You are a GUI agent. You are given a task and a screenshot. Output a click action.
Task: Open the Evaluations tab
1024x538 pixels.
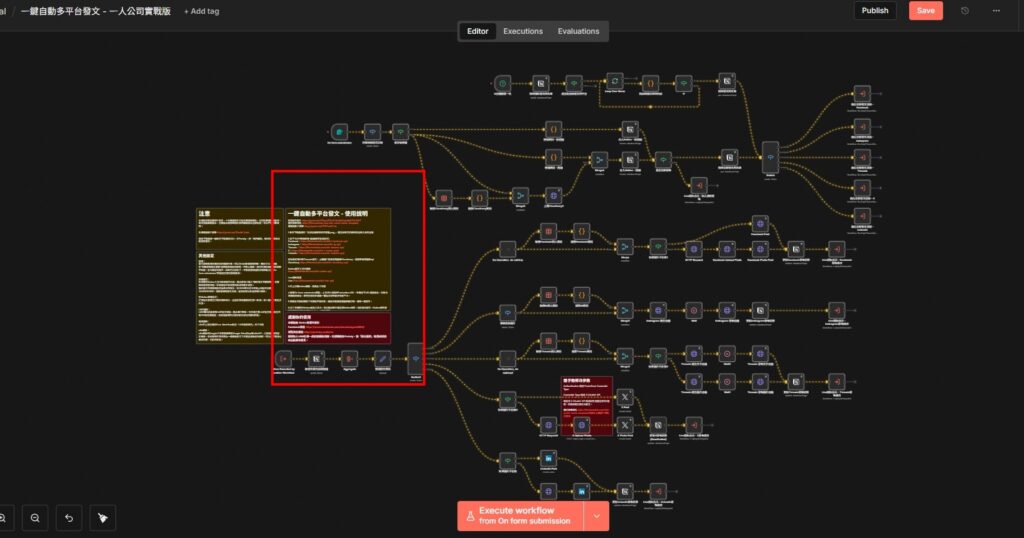coord(578,31)
